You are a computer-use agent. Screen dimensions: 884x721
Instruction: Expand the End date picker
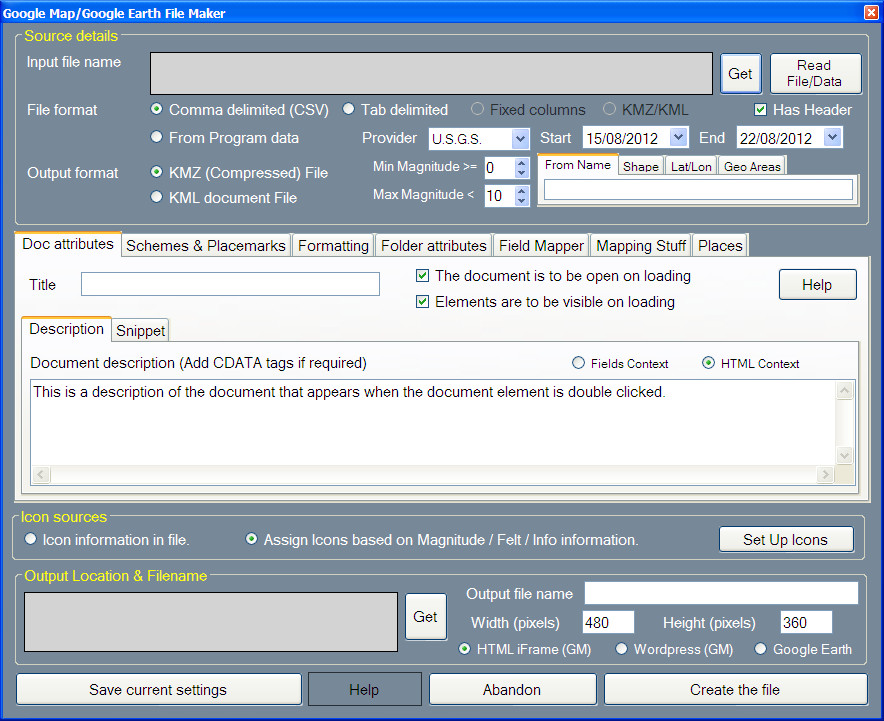coord(832,137)
